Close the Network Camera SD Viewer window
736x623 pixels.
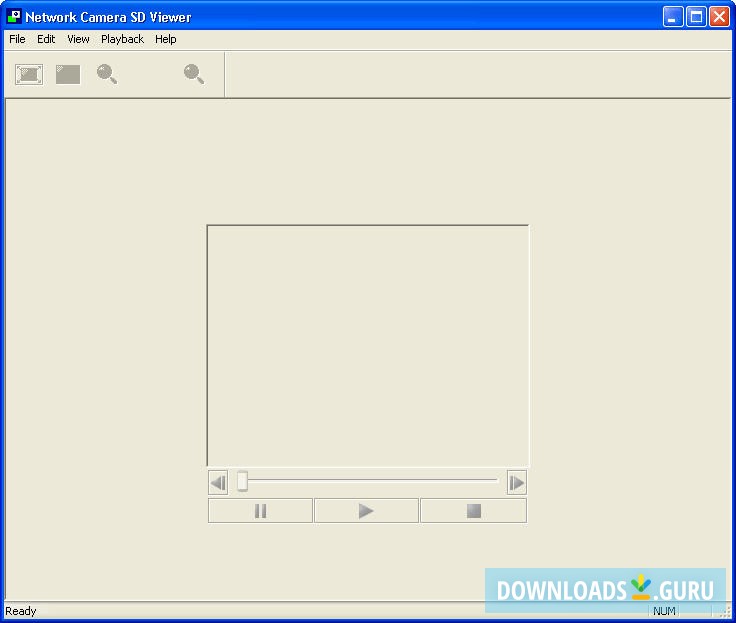pyautogui.click(x=720, y=17)
